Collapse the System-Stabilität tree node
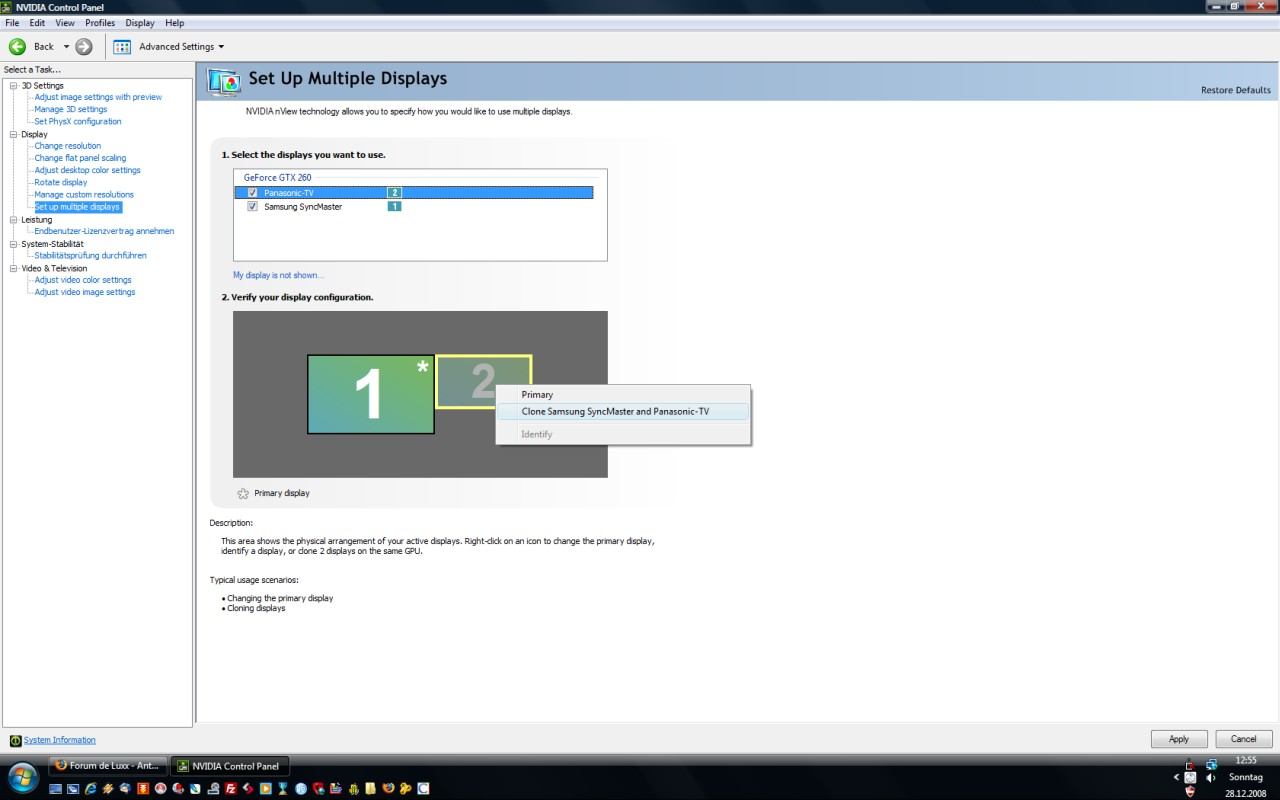 14,244
